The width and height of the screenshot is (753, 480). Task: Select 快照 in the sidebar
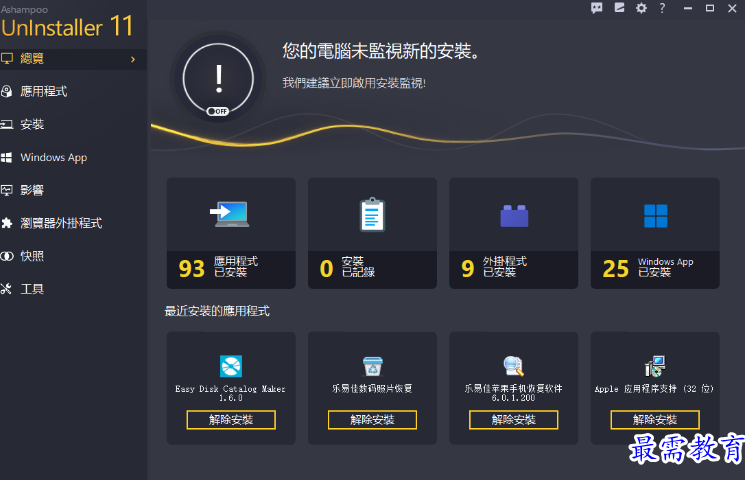tap(32, 256)
